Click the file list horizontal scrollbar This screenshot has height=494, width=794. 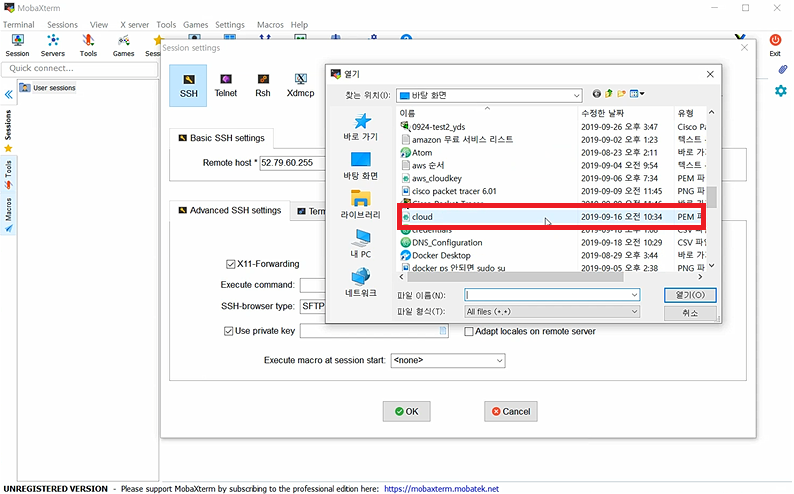tap(515, 277)
